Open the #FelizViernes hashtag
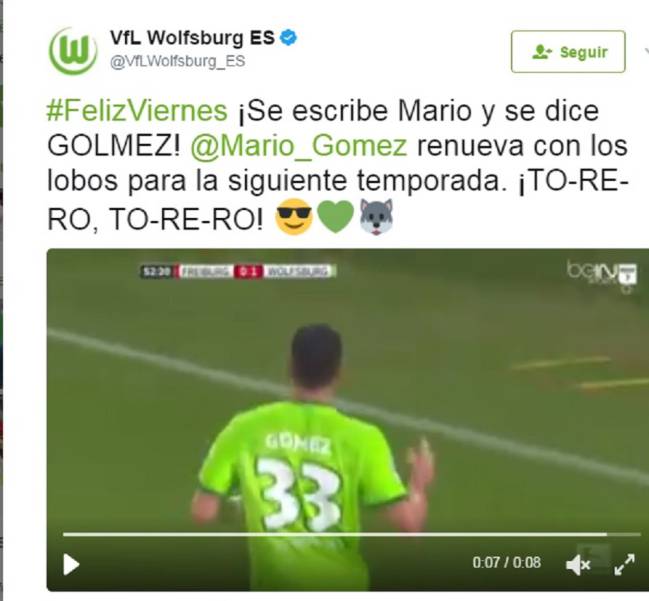649x601 pixels. 137,111
